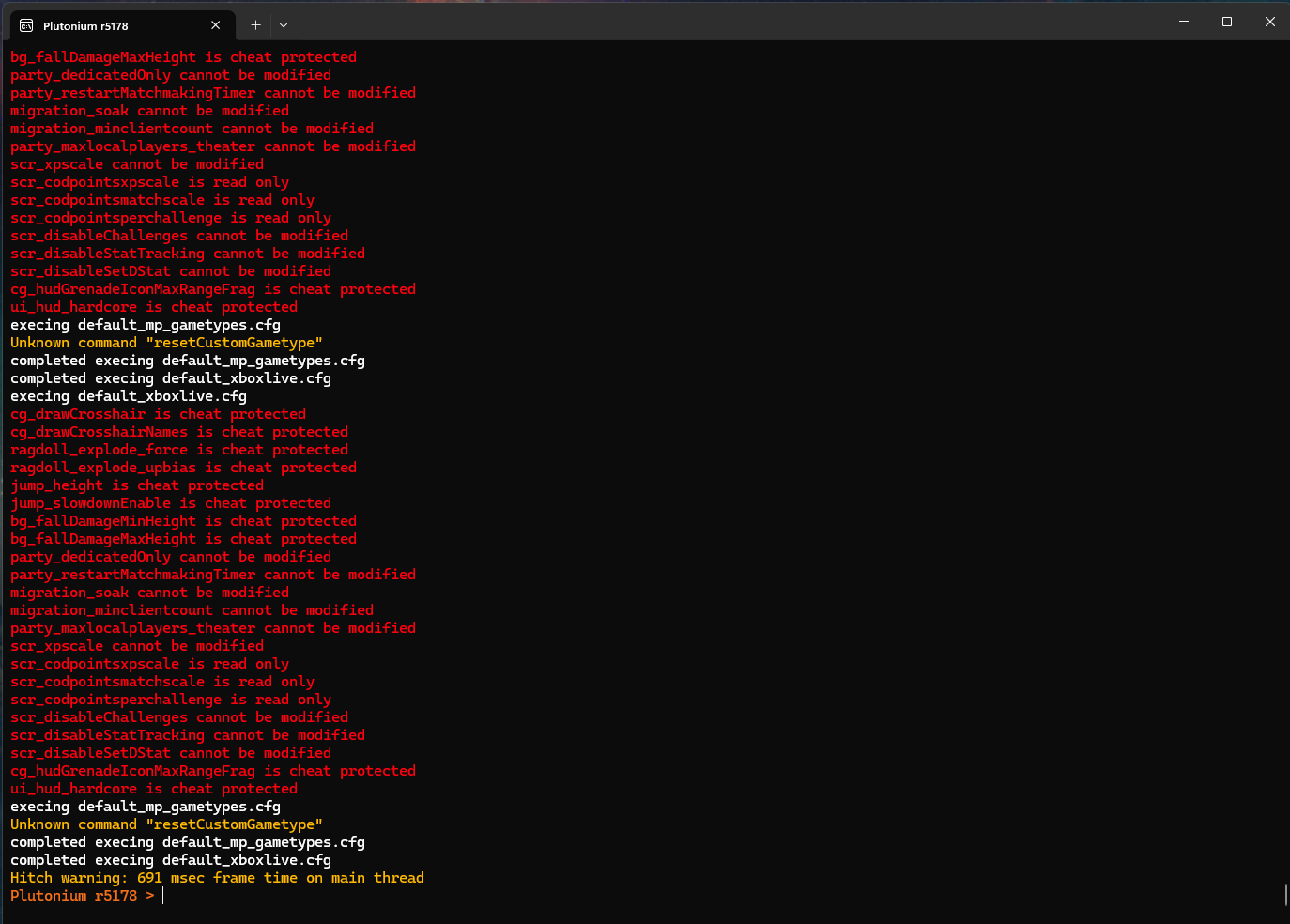Click the jump_height is cheat protected line
The width and height of the screenshot is (1290, 924).
[x=136, y=485]
